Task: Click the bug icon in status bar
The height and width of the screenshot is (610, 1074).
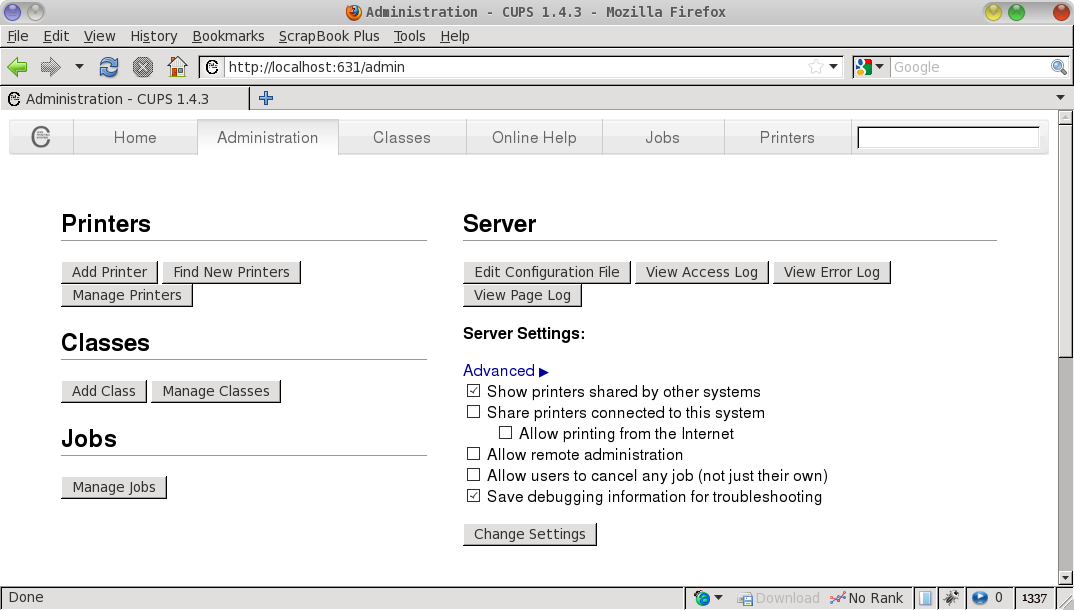Action: (x=951, y=598)
